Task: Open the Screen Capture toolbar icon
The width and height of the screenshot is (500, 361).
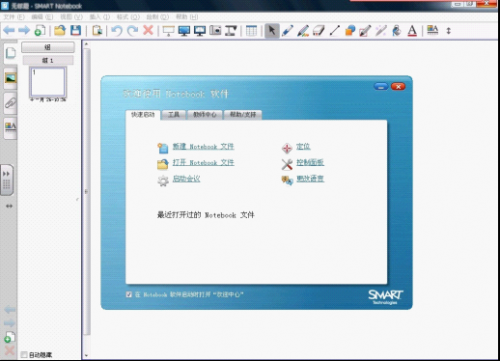Action: [215, 31]
